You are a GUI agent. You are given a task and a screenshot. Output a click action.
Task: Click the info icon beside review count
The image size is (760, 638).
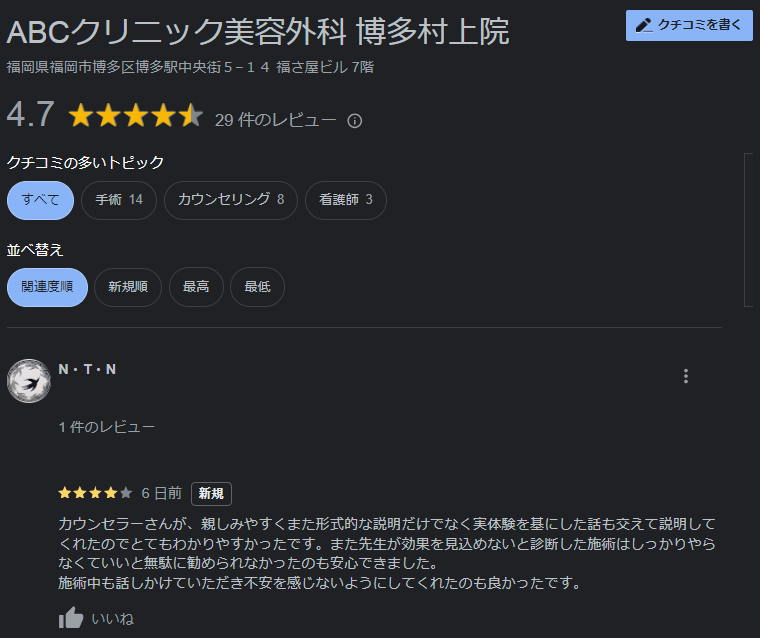coord(354,121)
